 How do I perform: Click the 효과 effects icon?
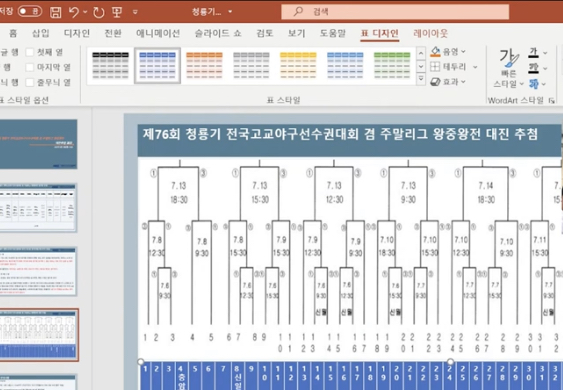pos(435,82)
